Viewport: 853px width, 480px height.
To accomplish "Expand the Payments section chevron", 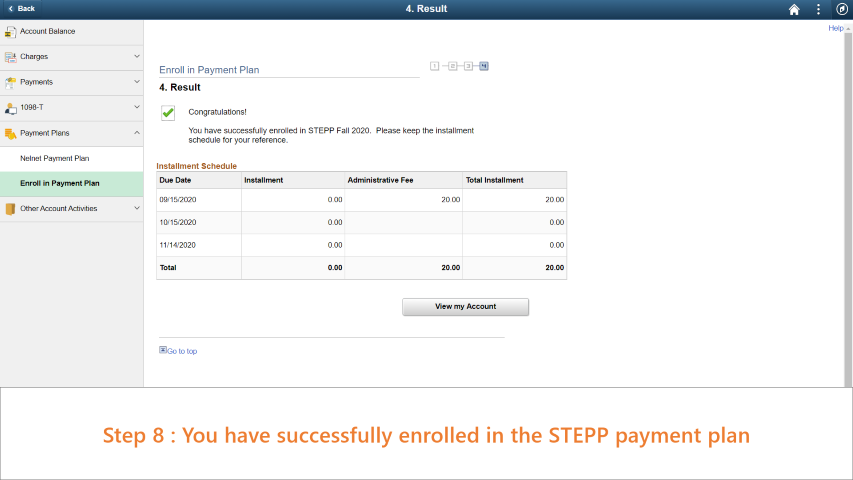I will pos(137,82).
